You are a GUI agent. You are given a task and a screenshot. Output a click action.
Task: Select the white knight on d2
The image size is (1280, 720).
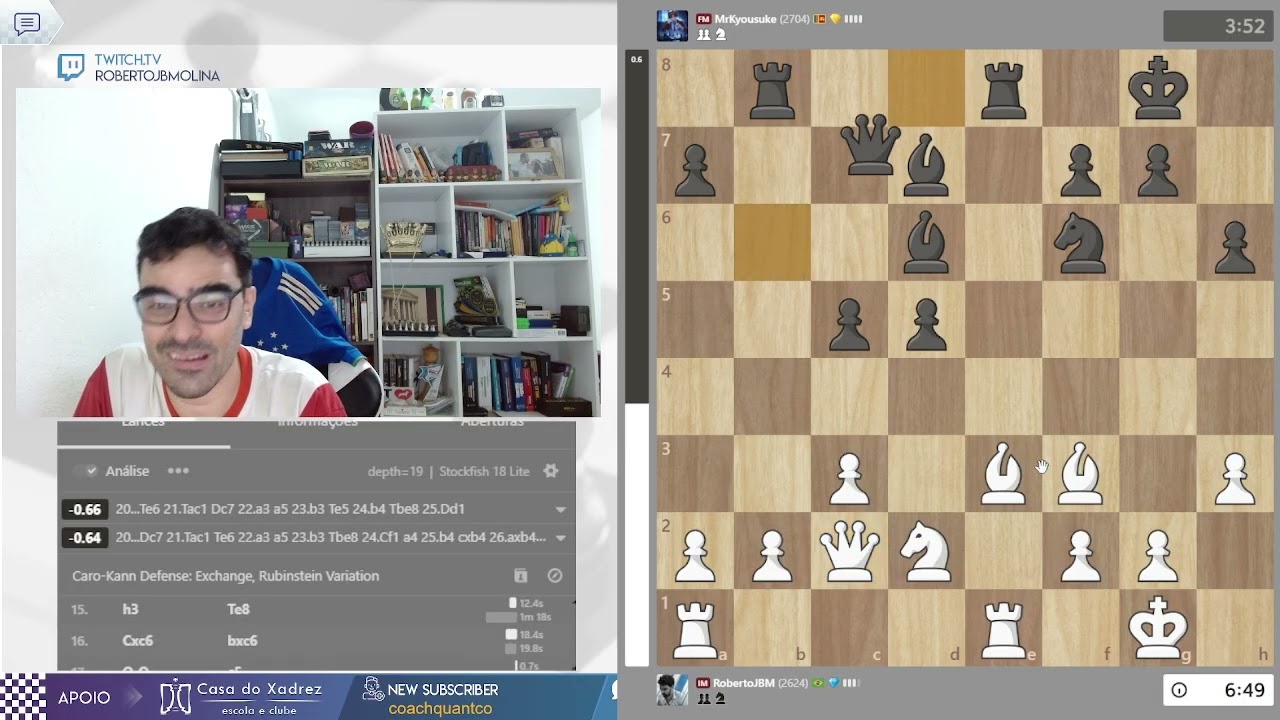[926, 550]
